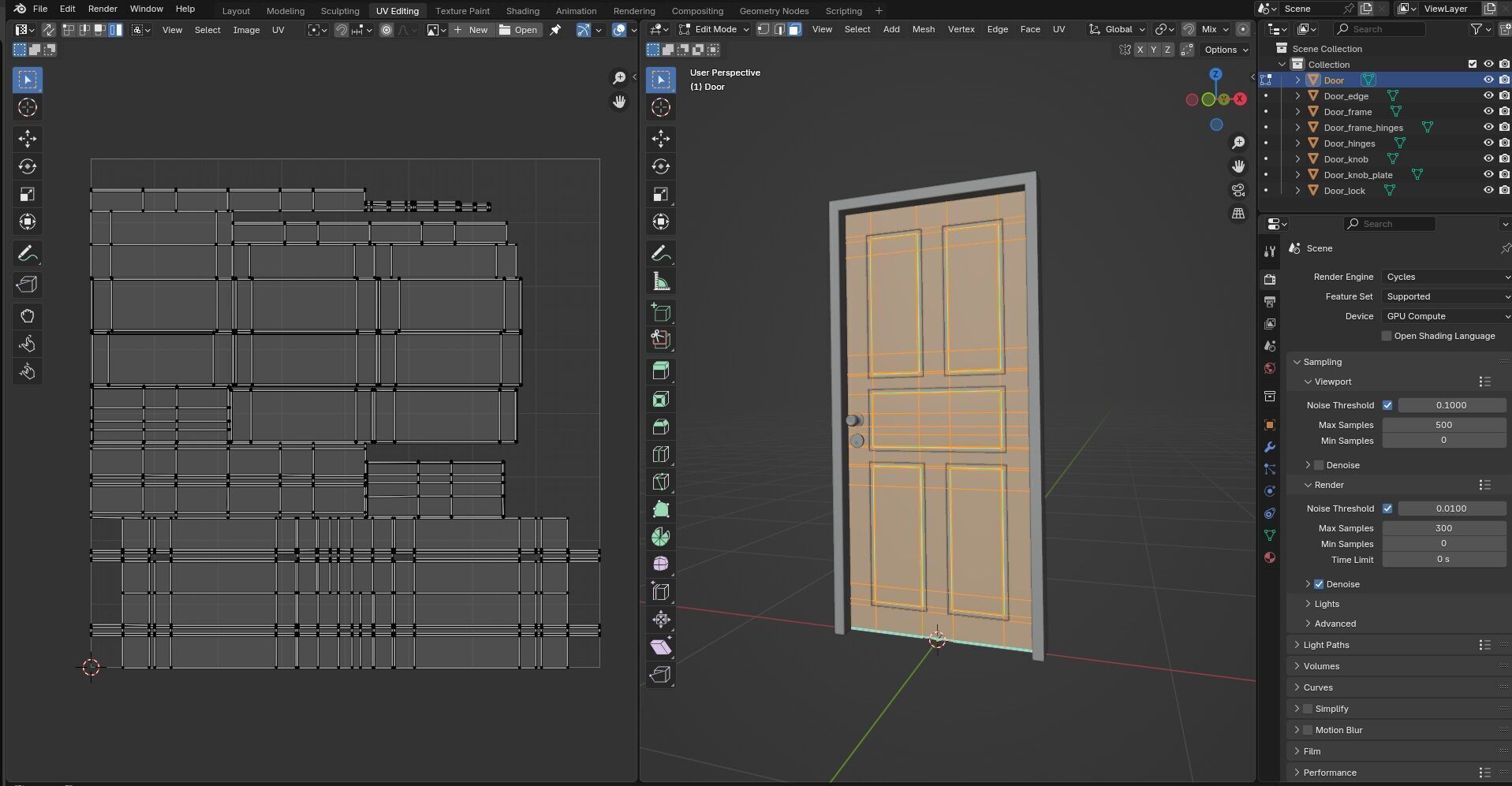The width and height of the screenshot is (1512, 786).
Task: Open the Global transform orientation dropdown
Action: tap(1117, 29)
